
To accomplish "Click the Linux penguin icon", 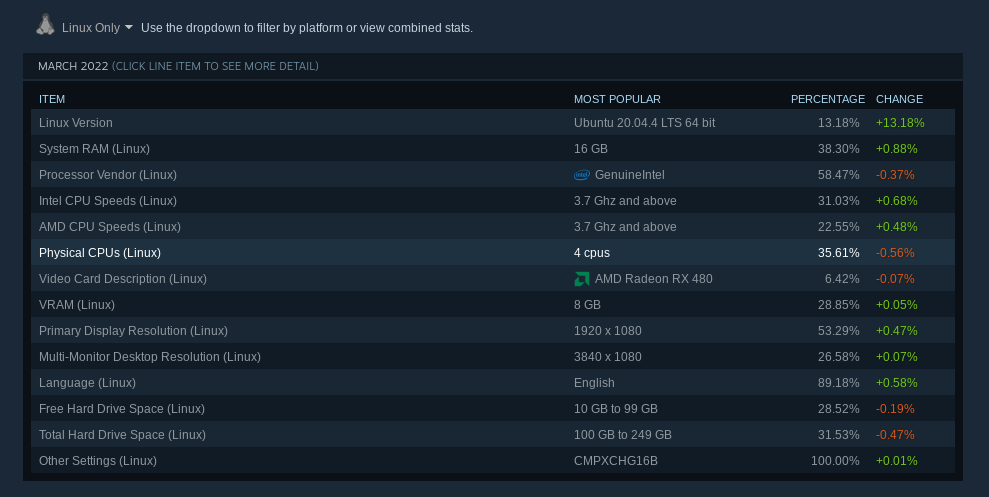I will [x=45, y=25].
